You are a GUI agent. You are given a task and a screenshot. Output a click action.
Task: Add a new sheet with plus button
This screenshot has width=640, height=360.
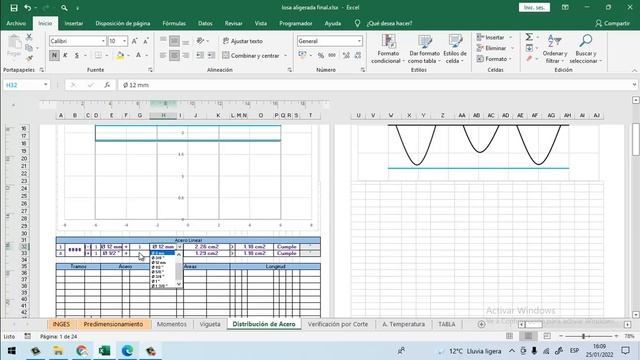tap(481, 324)
